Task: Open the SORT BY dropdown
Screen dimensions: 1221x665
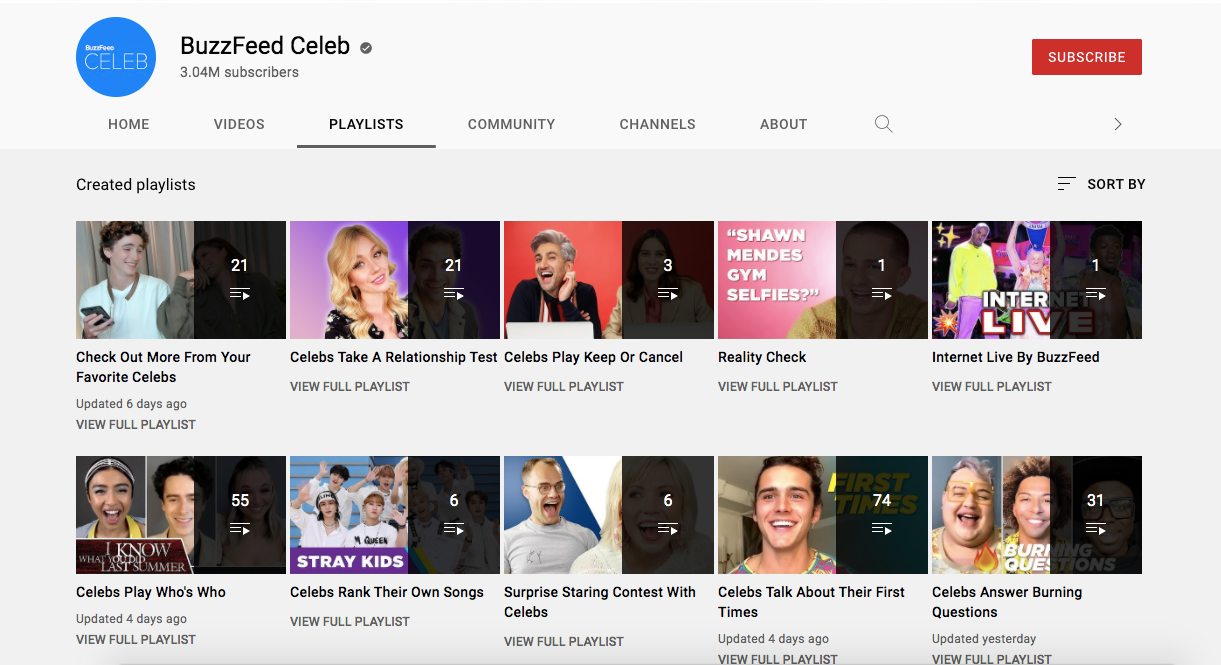Action: pos(1101,184)
